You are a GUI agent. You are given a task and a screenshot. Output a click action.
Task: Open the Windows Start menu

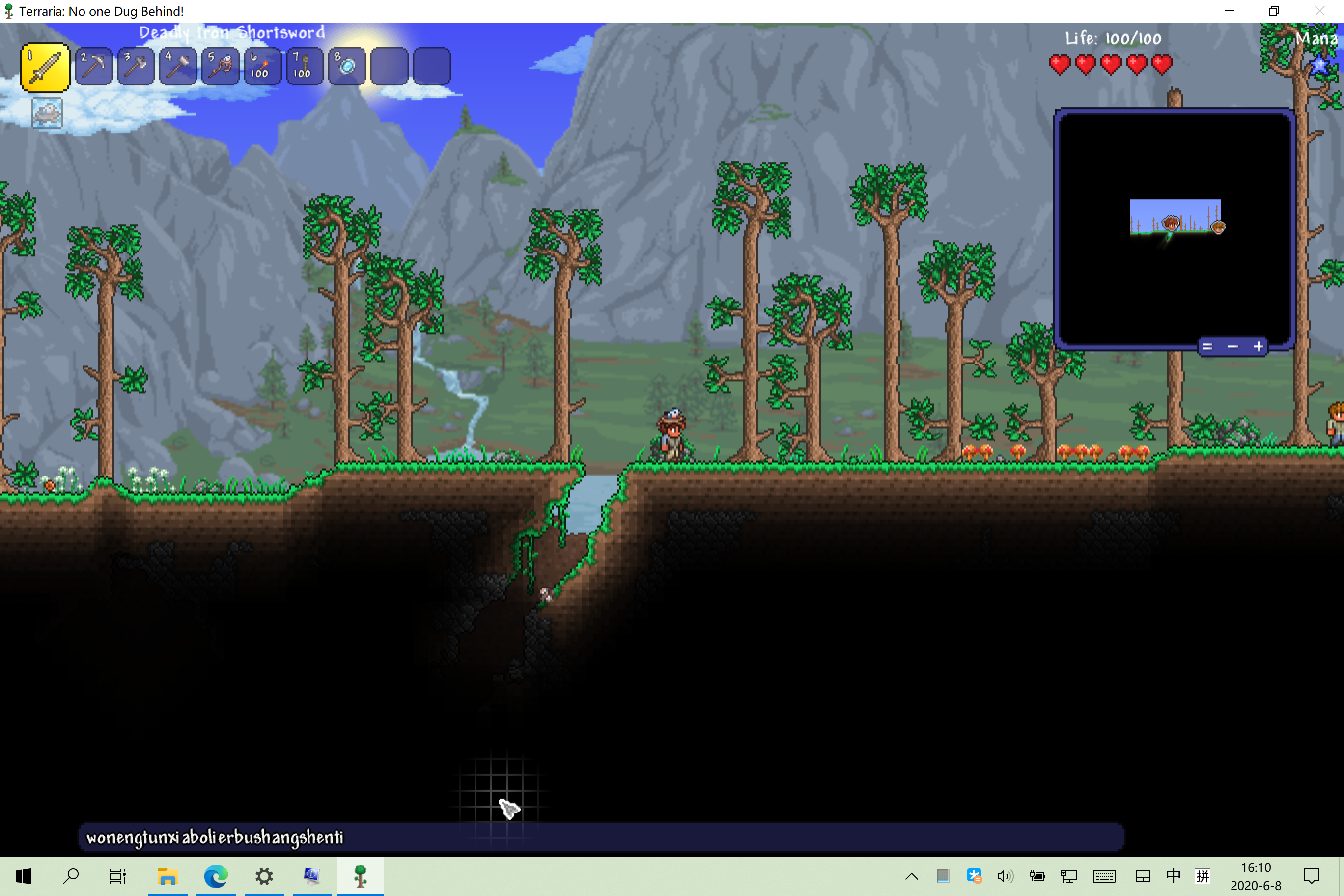point(24,876)
